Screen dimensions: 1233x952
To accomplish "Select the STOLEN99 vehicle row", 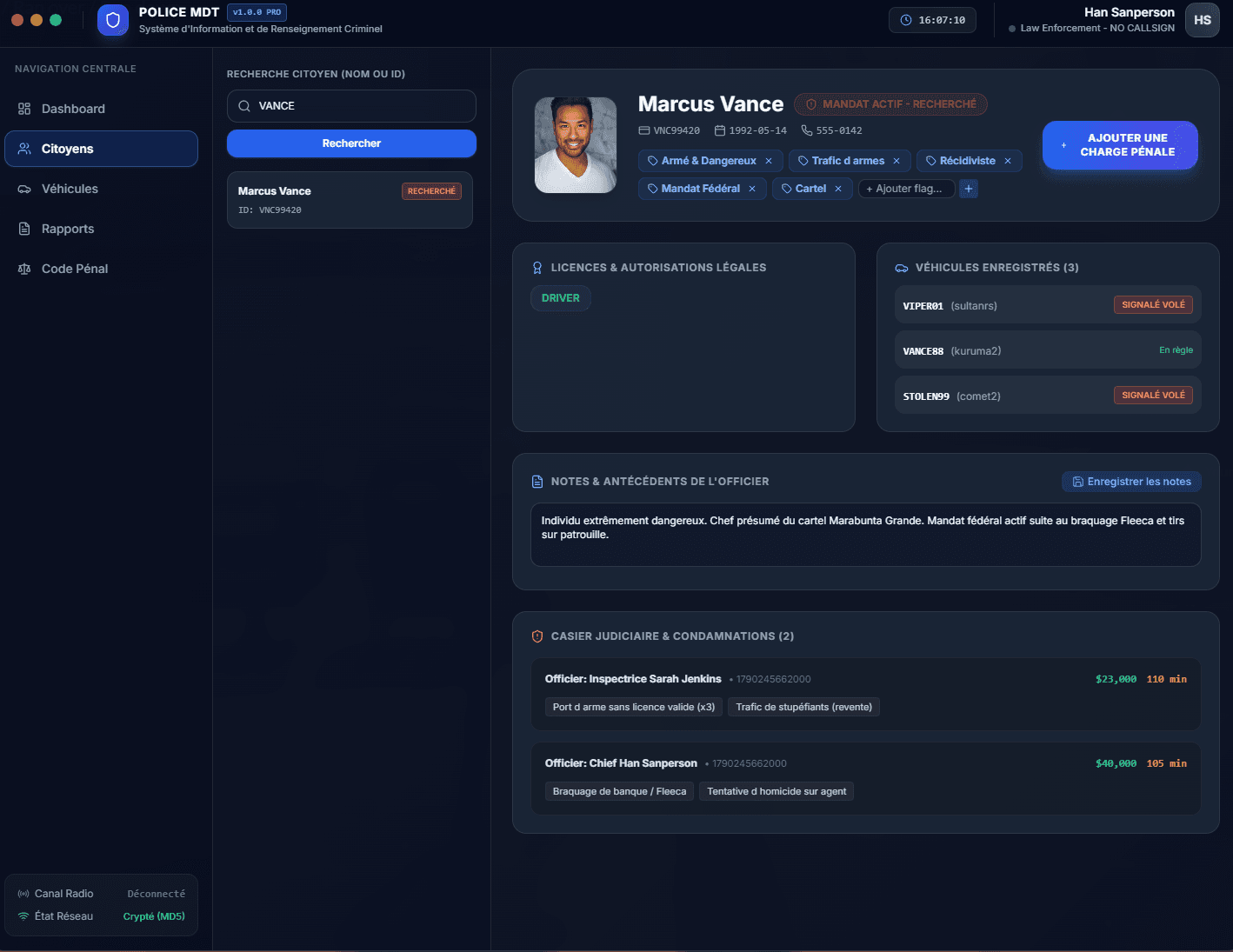I will [1048, 396].
